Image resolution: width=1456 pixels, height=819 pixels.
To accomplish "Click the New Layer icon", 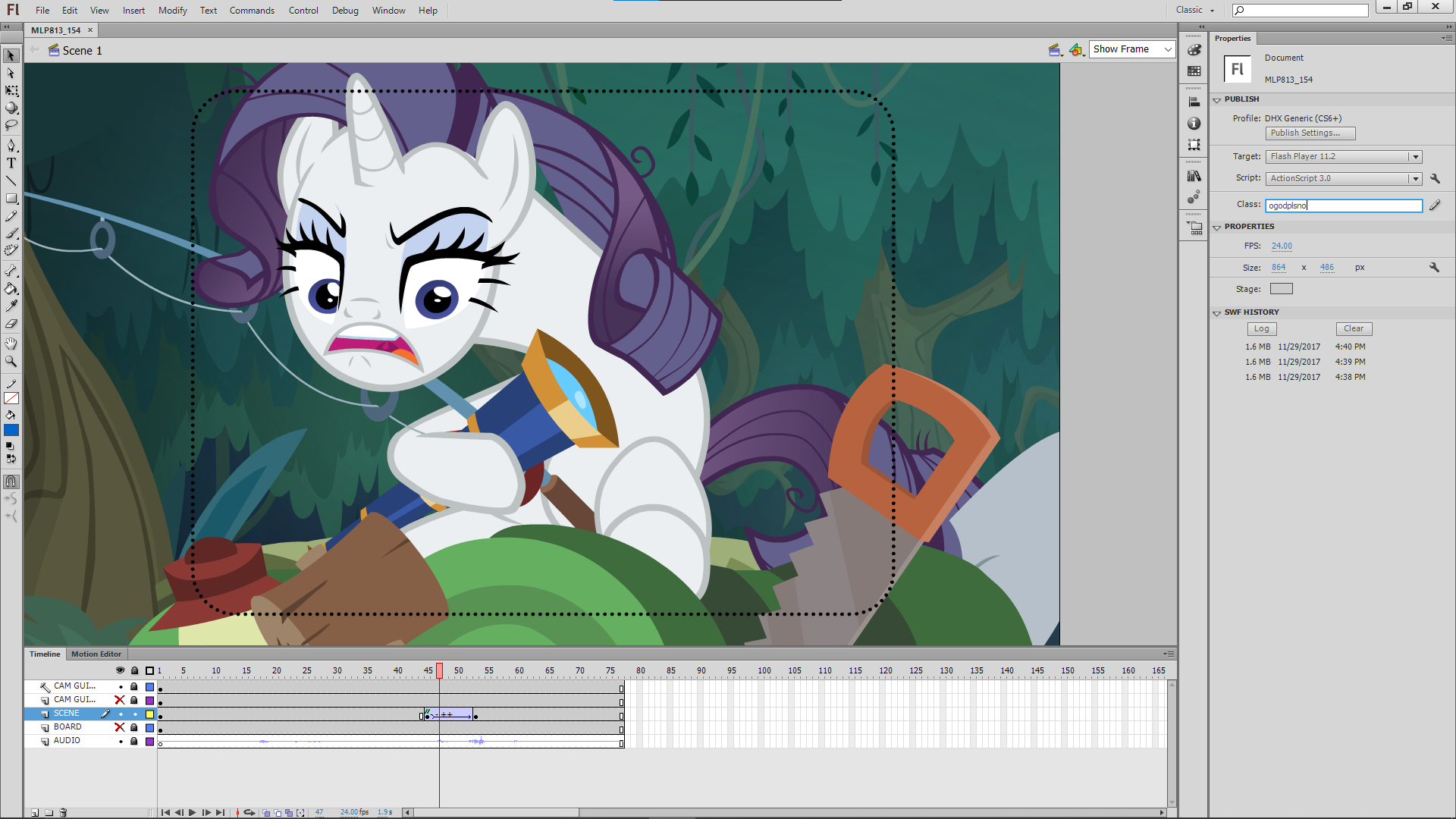I will click(35, 812).
